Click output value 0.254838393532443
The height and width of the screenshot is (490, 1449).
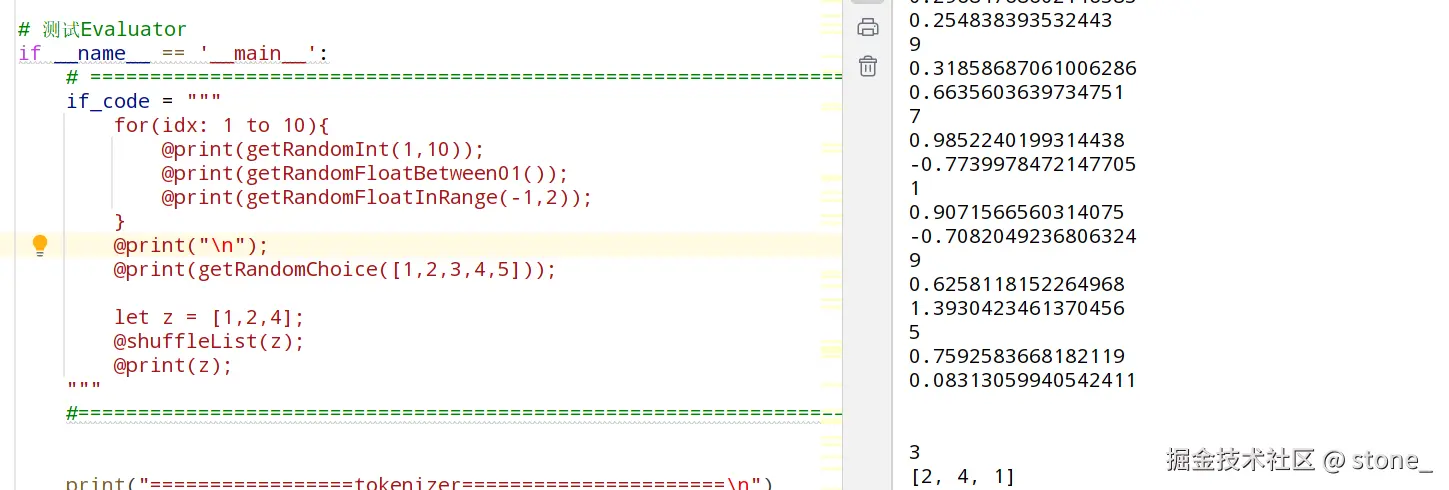(x=1010, y=20)
